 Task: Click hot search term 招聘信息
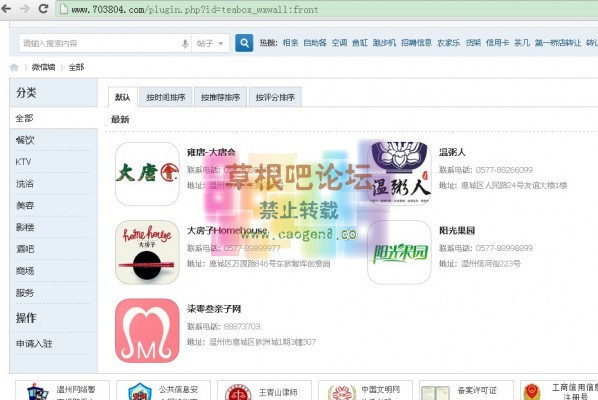click(x=416, y=43)
